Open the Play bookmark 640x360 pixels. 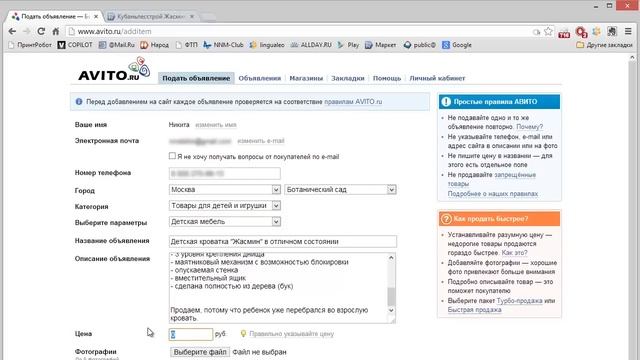click(x=348, y=45)
